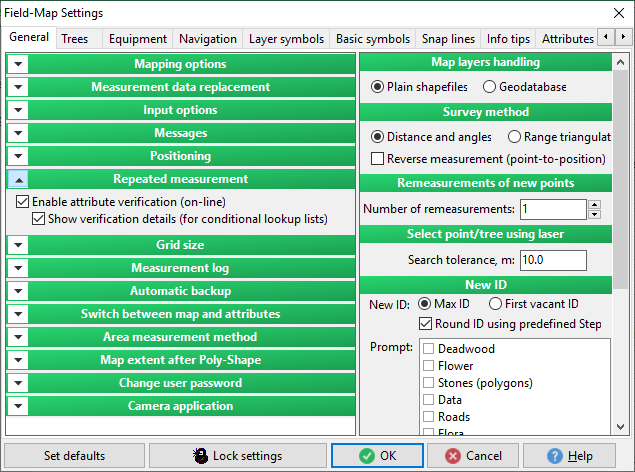
Task: Check Reverse measurement (point-to-position)
Action: click(377, 159)
